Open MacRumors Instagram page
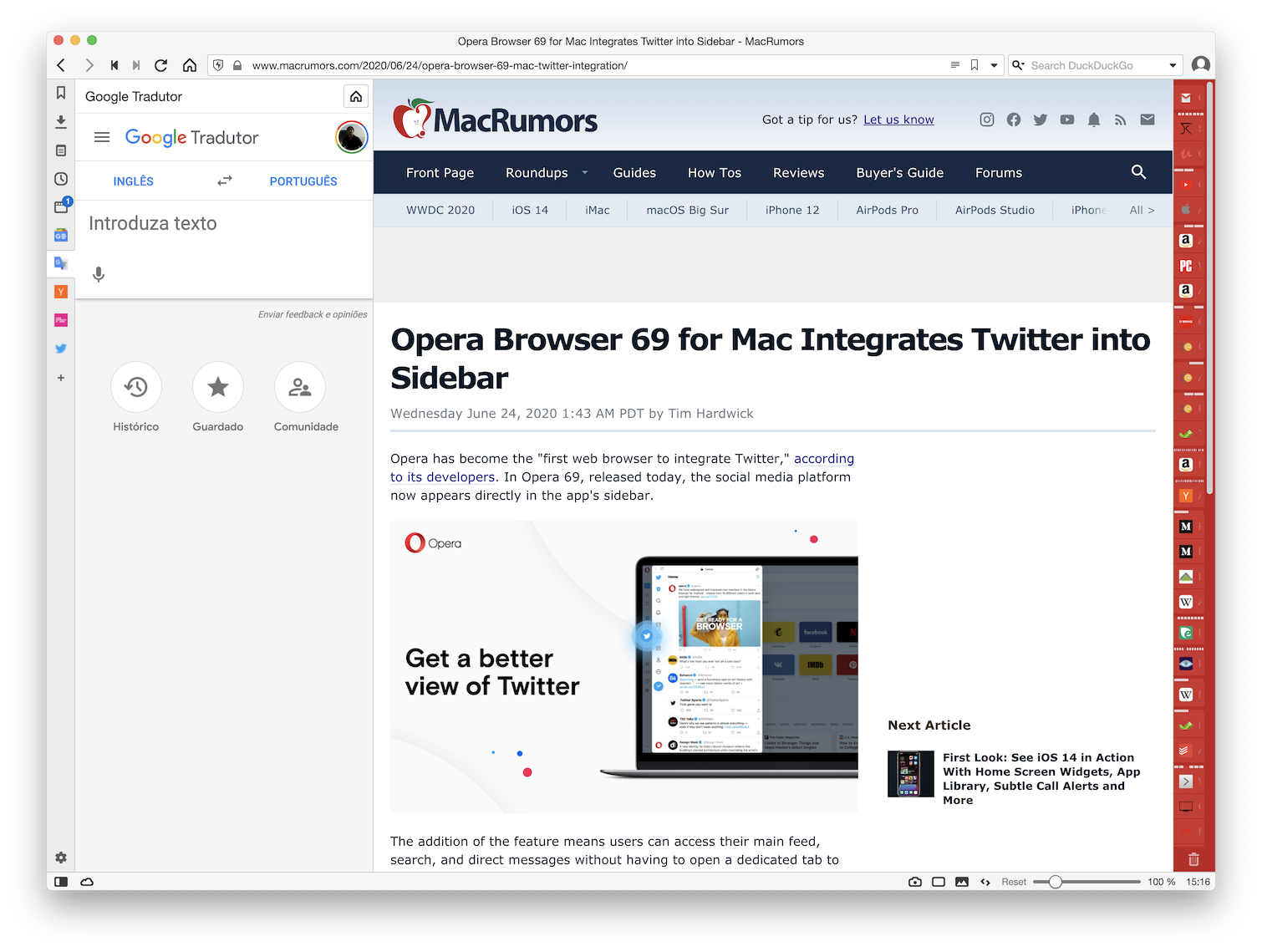The height and width of the screenshot is (952, 1262). tap(987, 120)
